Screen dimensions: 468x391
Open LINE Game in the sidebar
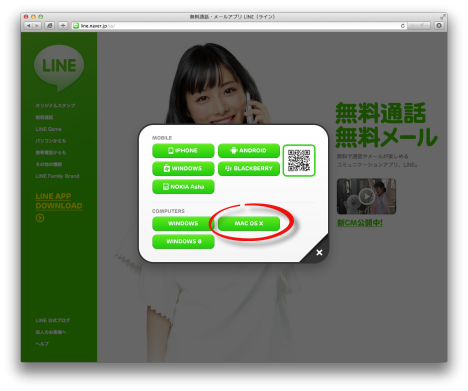coord(48,129)
